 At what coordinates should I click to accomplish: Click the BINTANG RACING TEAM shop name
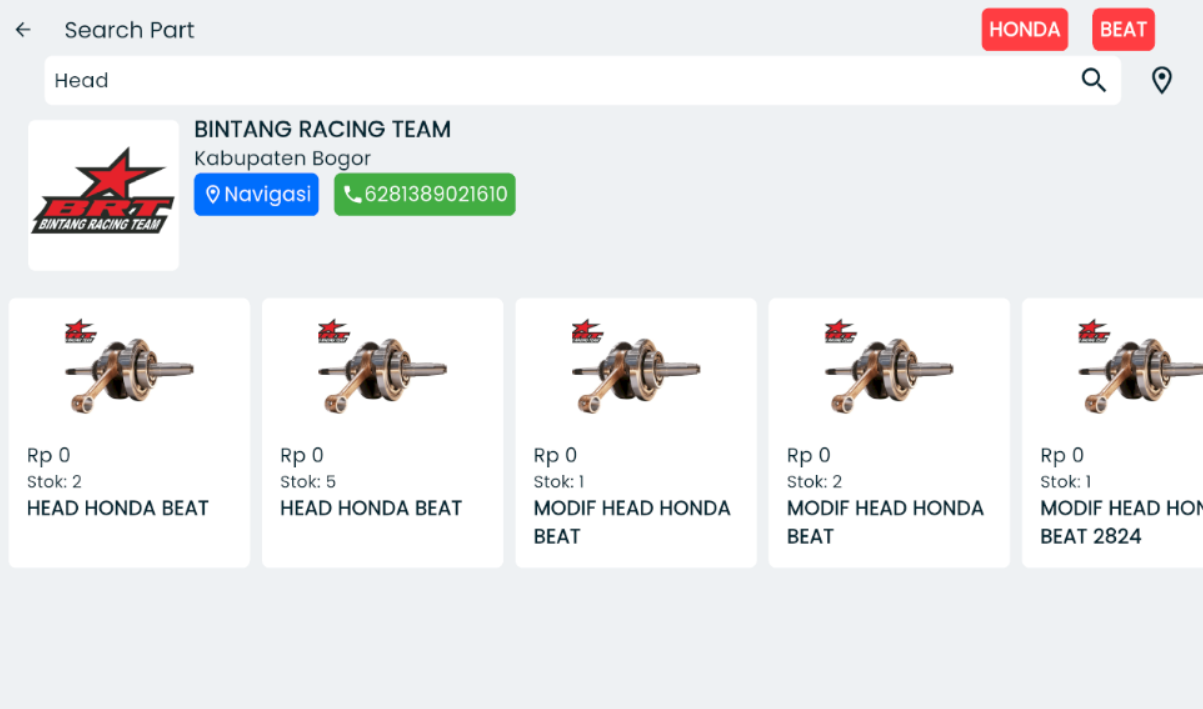click(322, 129)
